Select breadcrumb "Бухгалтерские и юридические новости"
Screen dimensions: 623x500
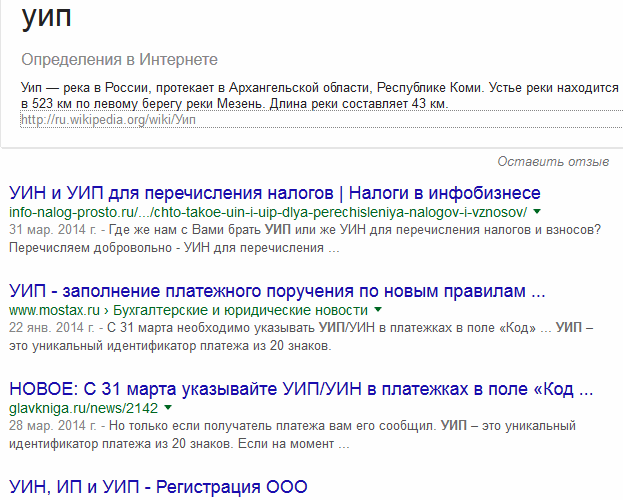click(x=241, y=310)
